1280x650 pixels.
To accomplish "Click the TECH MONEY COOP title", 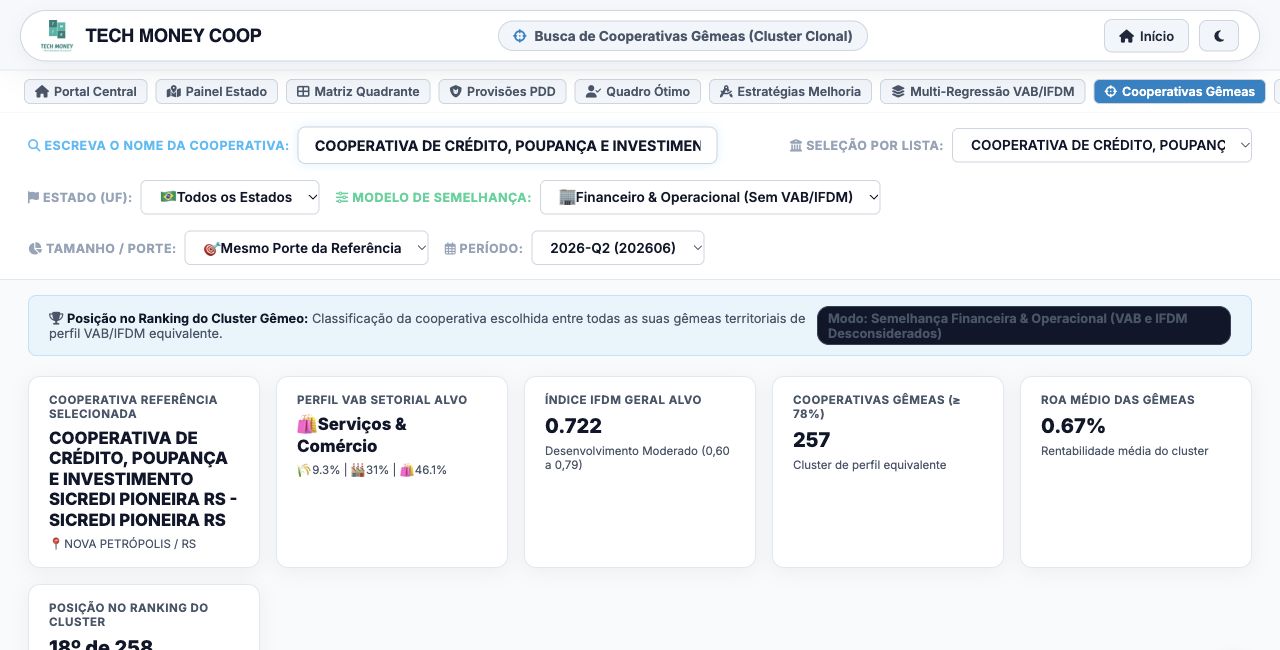I will (x=173, y=35).
